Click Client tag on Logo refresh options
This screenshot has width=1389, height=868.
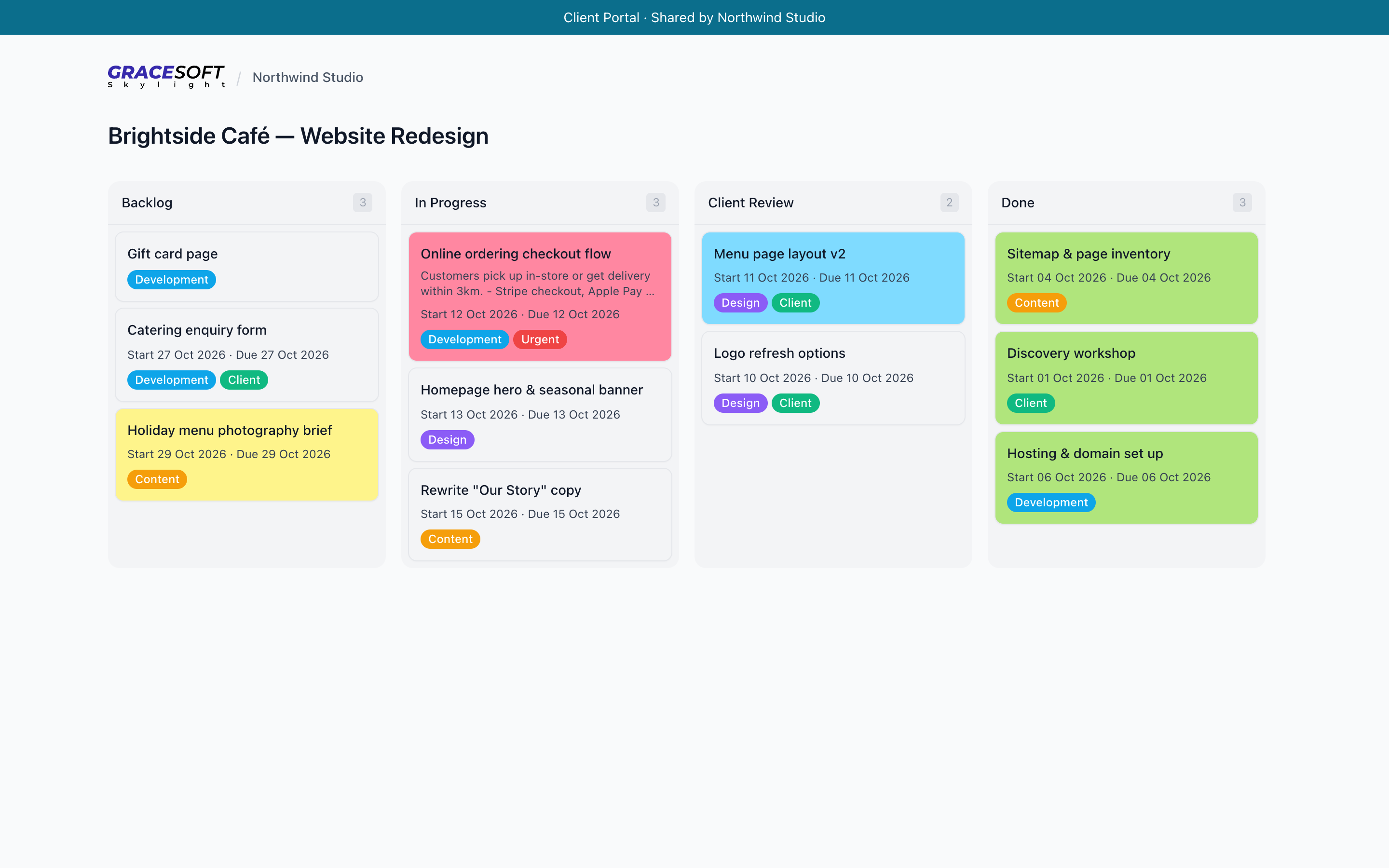point(795,403)
